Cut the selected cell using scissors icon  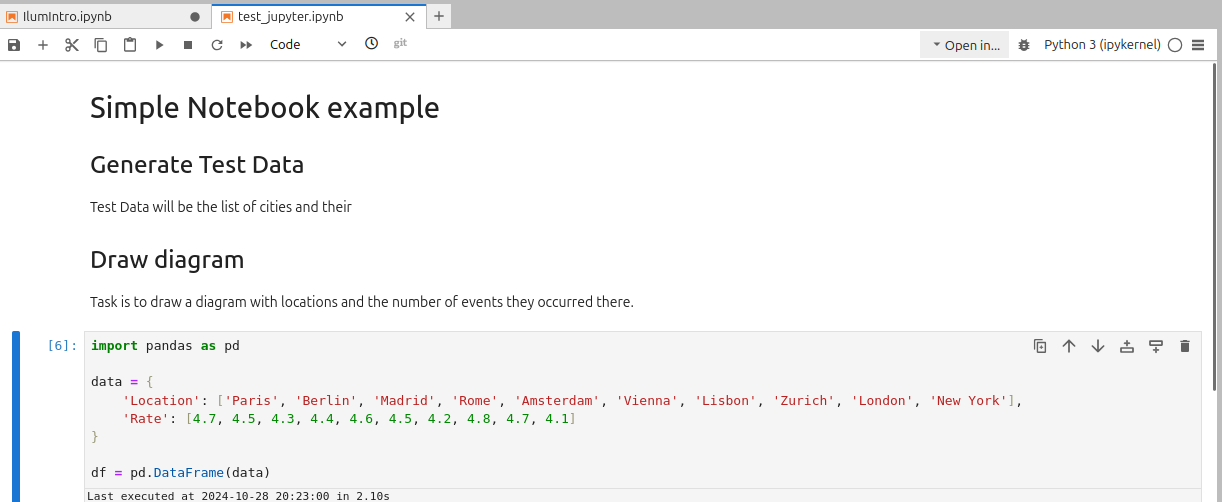[x=72, y=45]
